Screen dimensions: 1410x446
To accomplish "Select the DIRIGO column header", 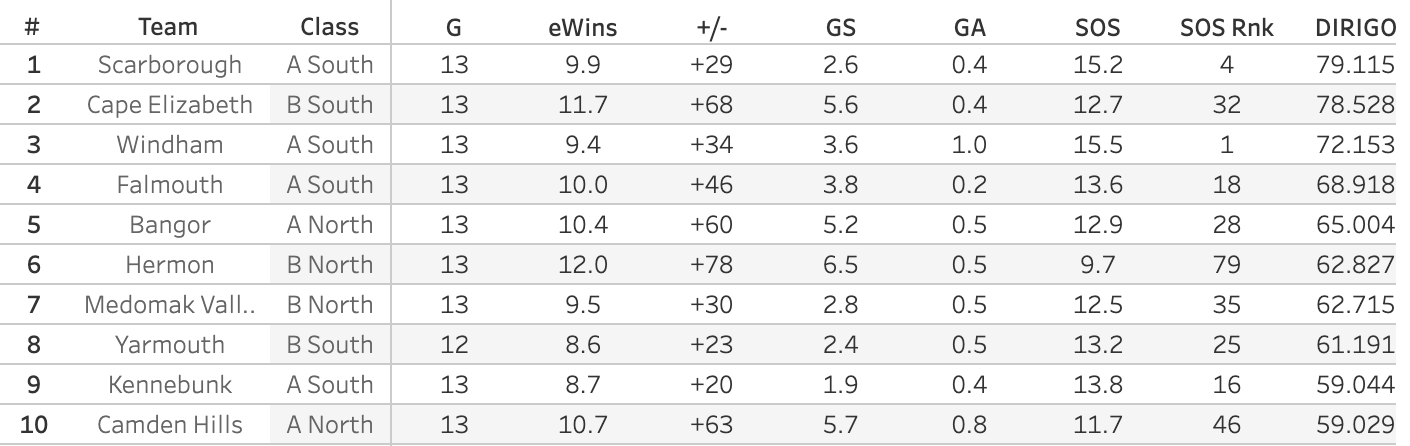I will click(x=1355, y=27).
